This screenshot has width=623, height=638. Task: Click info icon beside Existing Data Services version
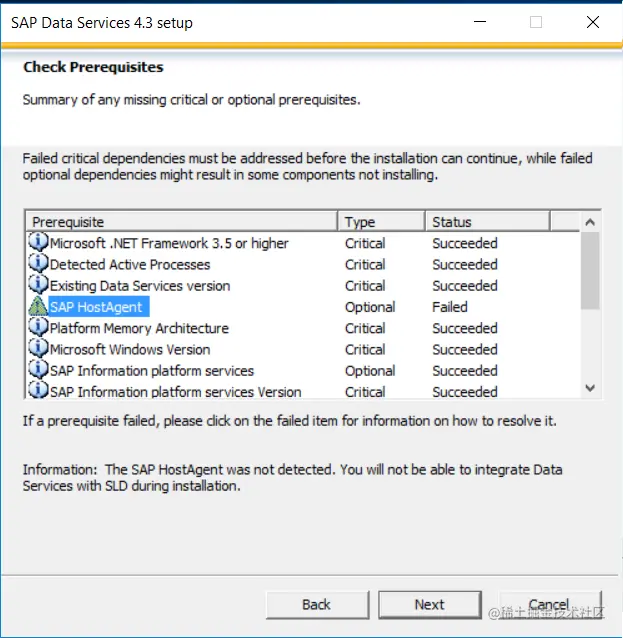[x=38, y=285]
